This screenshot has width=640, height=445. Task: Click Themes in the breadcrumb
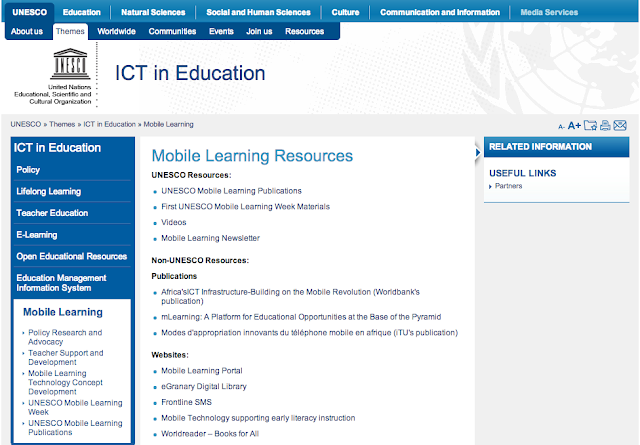point(62,124)
